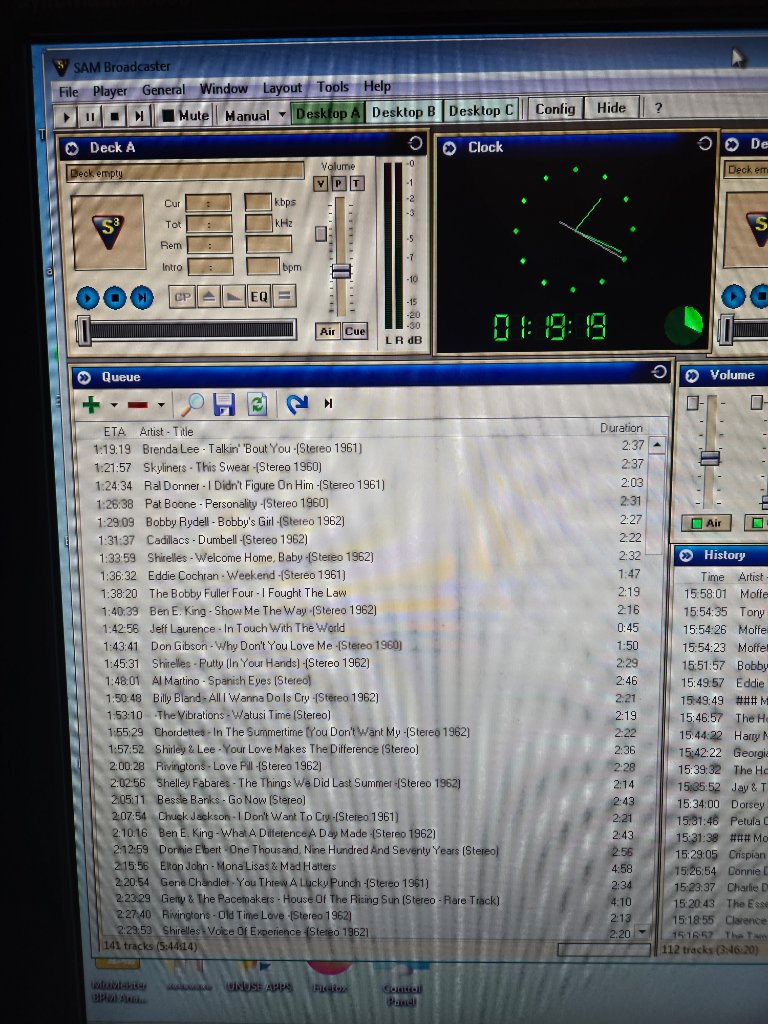768x1024 pixels.
Task: Open the Tools menu
Action: click(x=332, y=86)
